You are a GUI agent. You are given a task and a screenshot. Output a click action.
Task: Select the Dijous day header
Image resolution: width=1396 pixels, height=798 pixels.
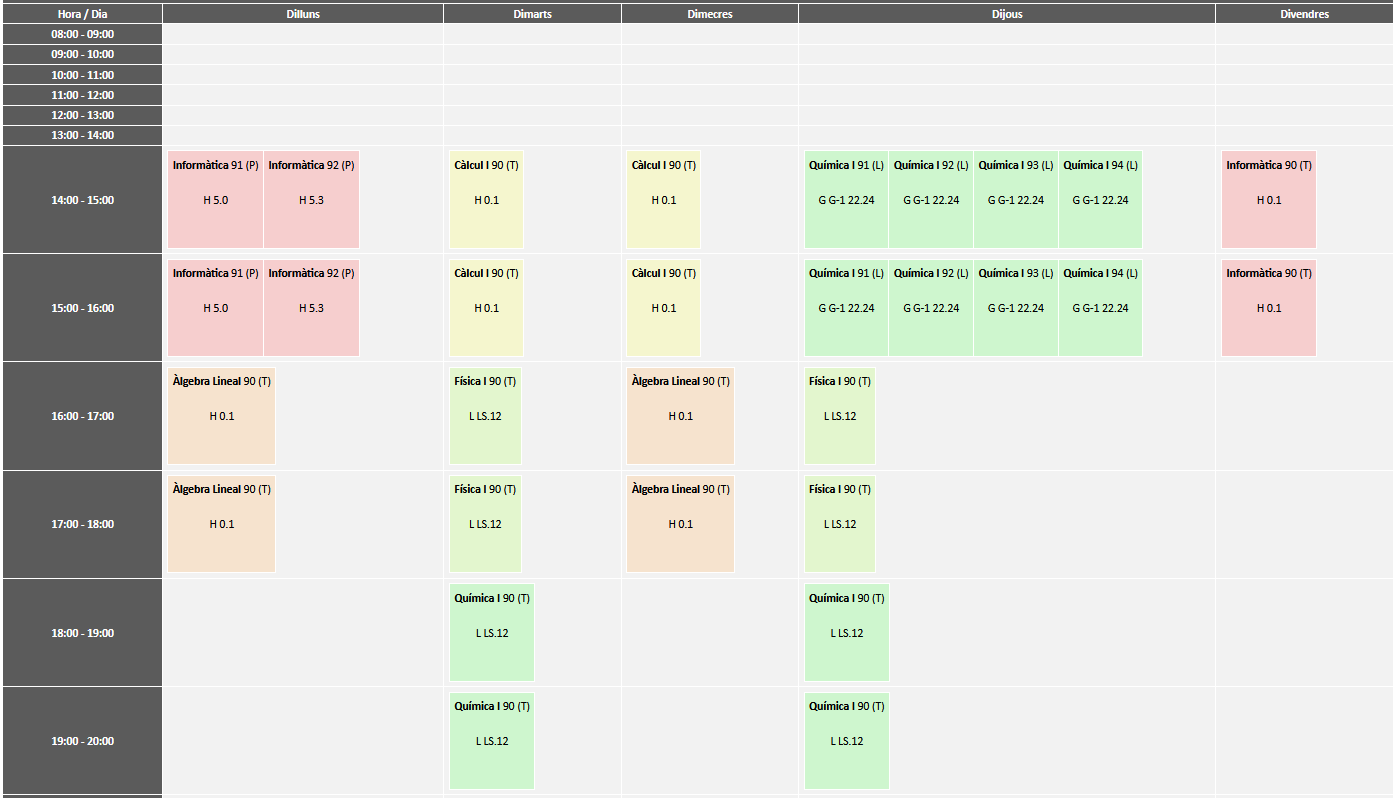(1006, 14)
